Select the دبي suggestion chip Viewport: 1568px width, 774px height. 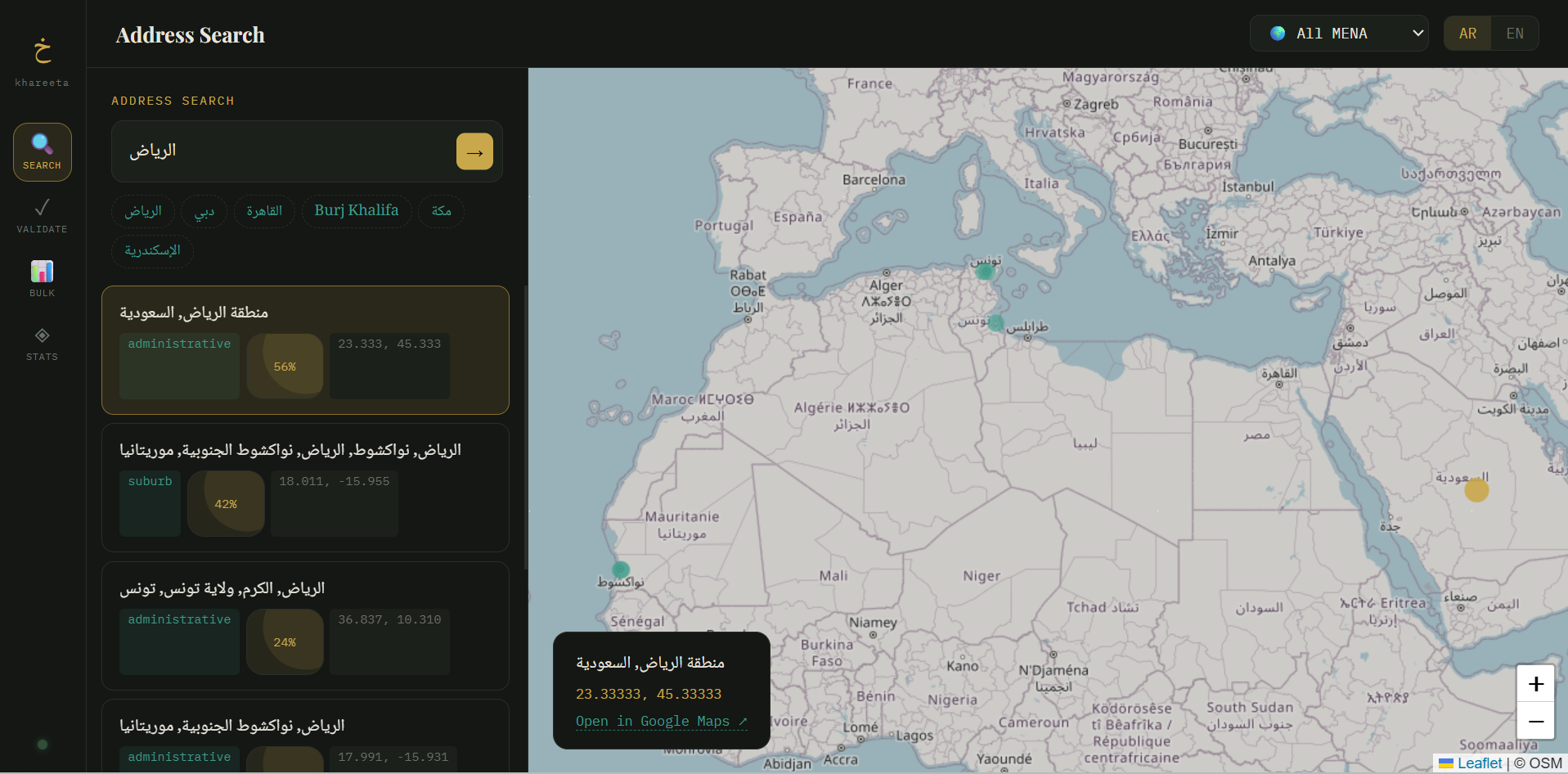coord(204,211)
